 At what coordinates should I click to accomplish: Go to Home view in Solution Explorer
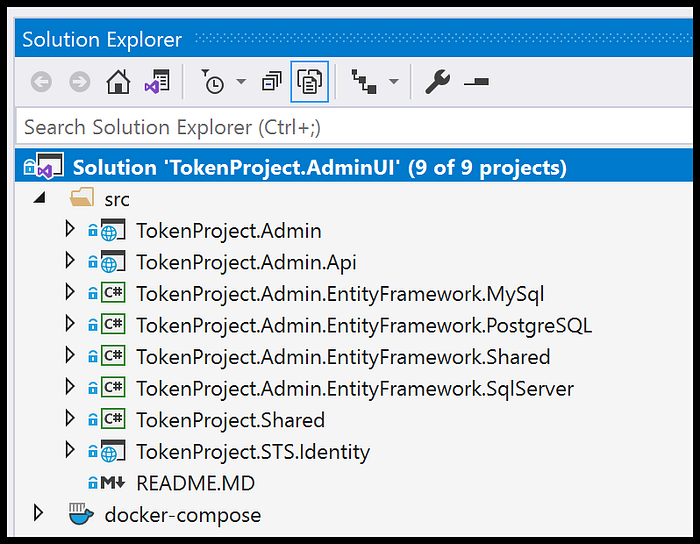[x=118, y=82]
